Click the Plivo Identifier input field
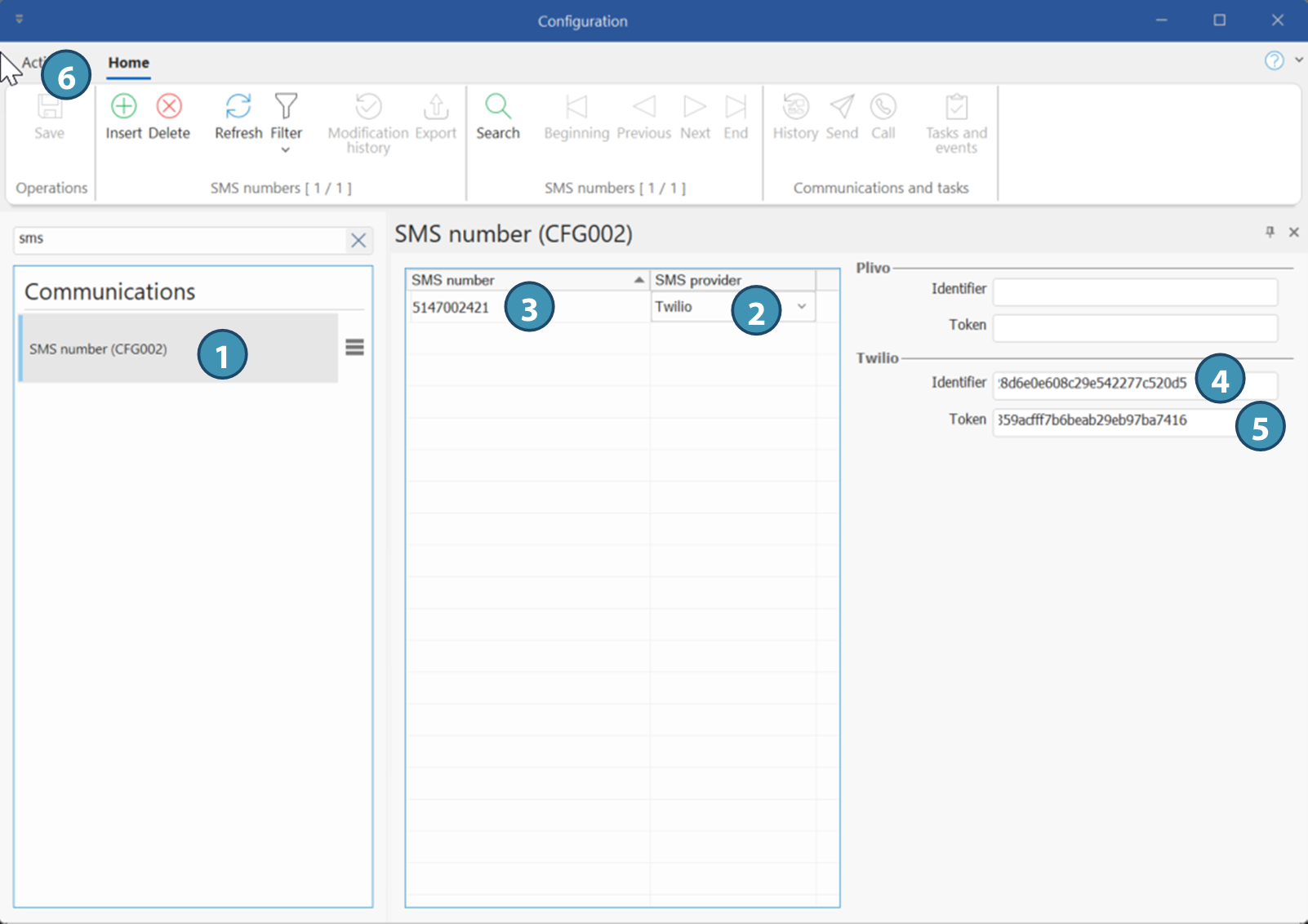 click(x=1134, y=291)
